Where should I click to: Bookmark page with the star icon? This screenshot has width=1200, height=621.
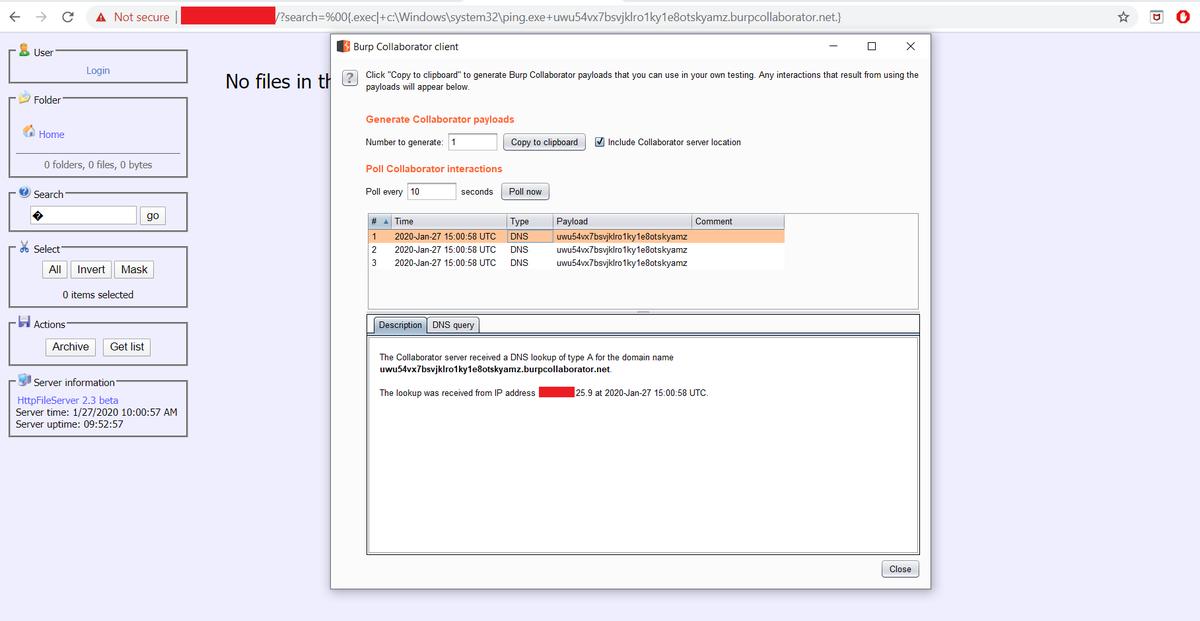tap(1124, 17)
